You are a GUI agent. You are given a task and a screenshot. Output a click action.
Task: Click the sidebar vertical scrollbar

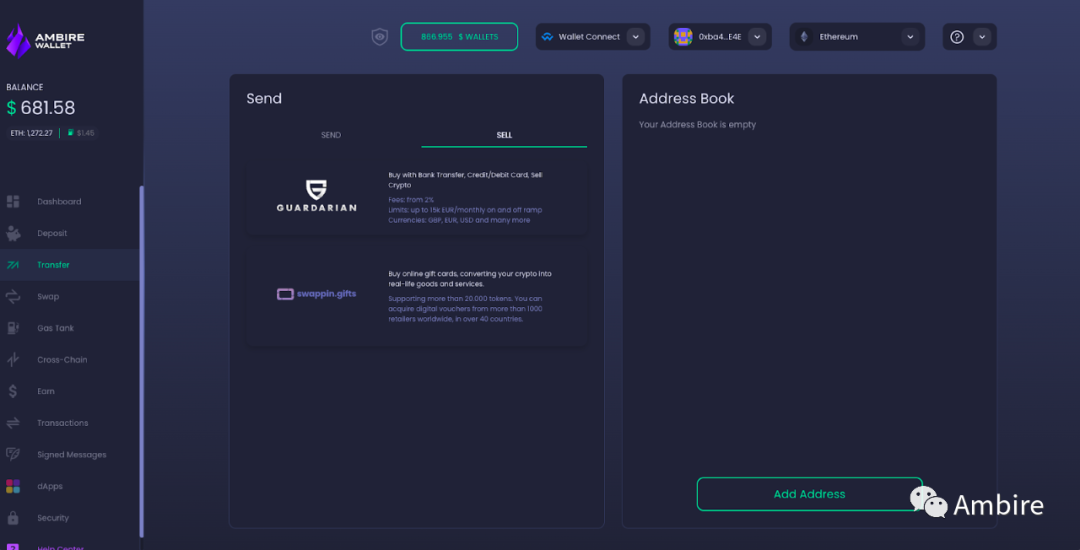(142, 361)
